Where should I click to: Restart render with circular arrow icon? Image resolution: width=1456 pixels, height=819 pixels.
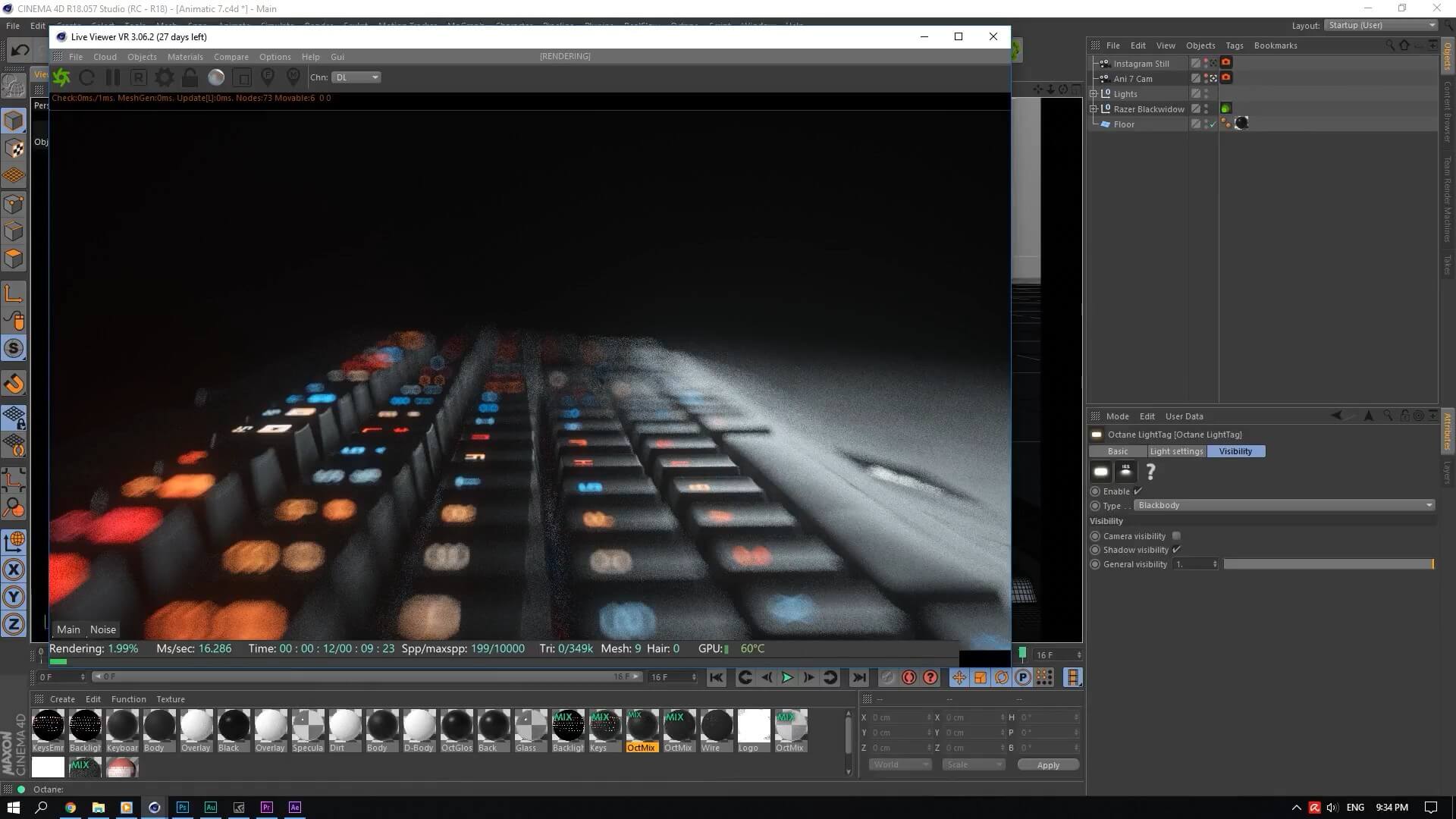[87, 77]
